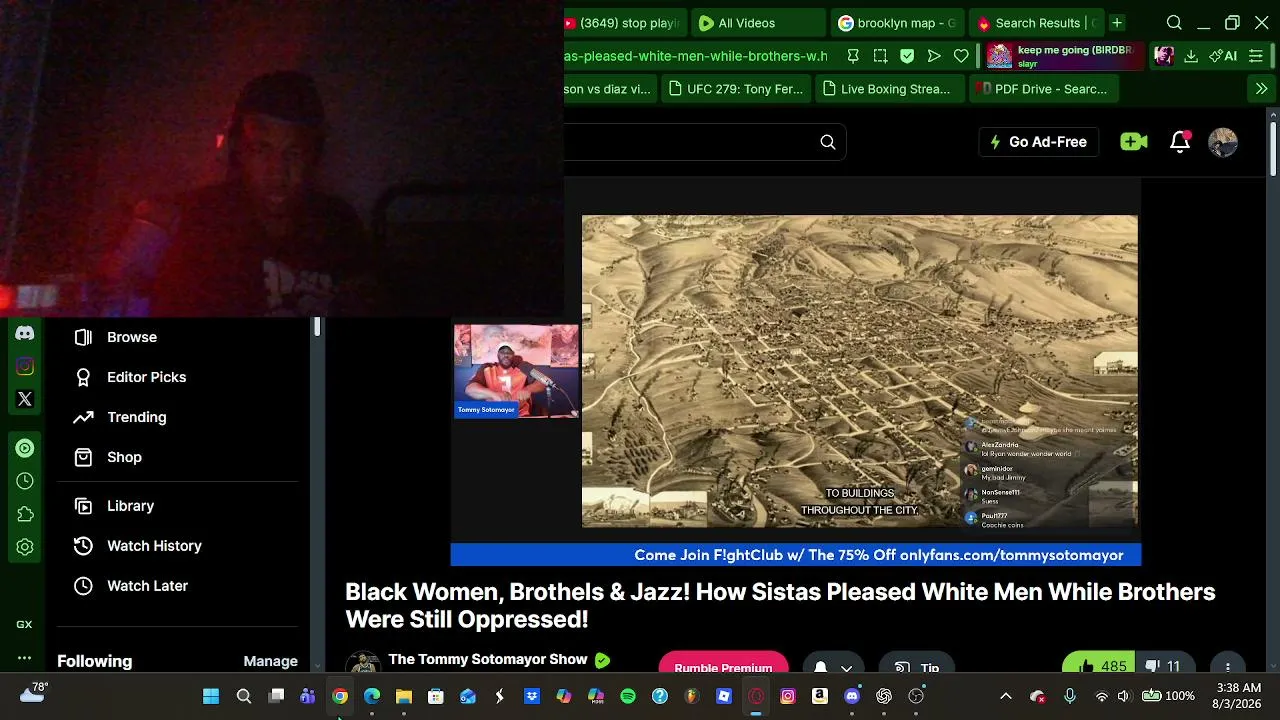The width and height of the screenshot is (1280, 720).
Task: Show more bookmarks with double chevron
Action: click(1262, 89)
